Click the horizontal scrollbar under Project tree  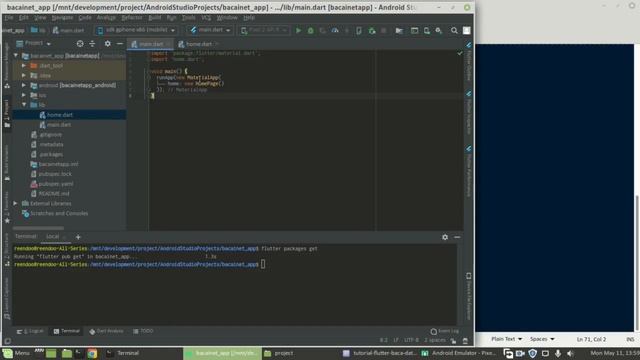[x=38, y=228]
